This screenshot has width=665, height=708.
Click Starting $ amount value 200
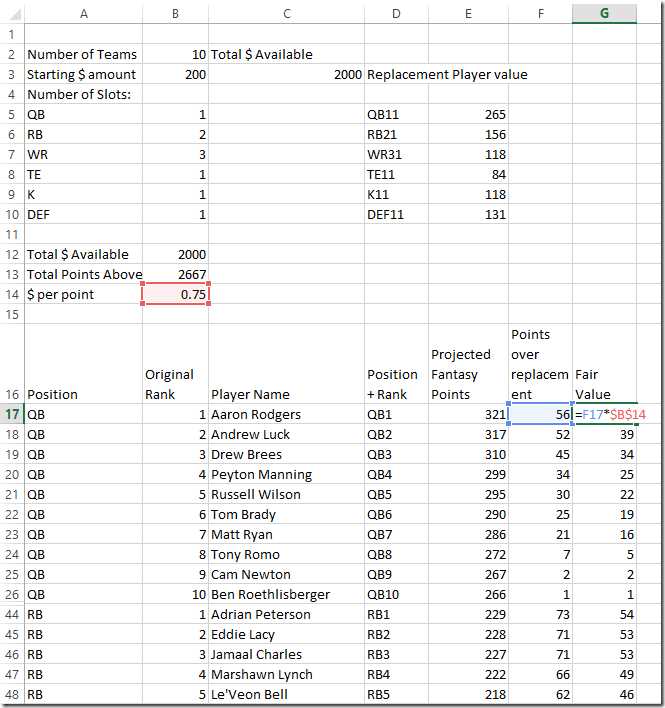176,75
